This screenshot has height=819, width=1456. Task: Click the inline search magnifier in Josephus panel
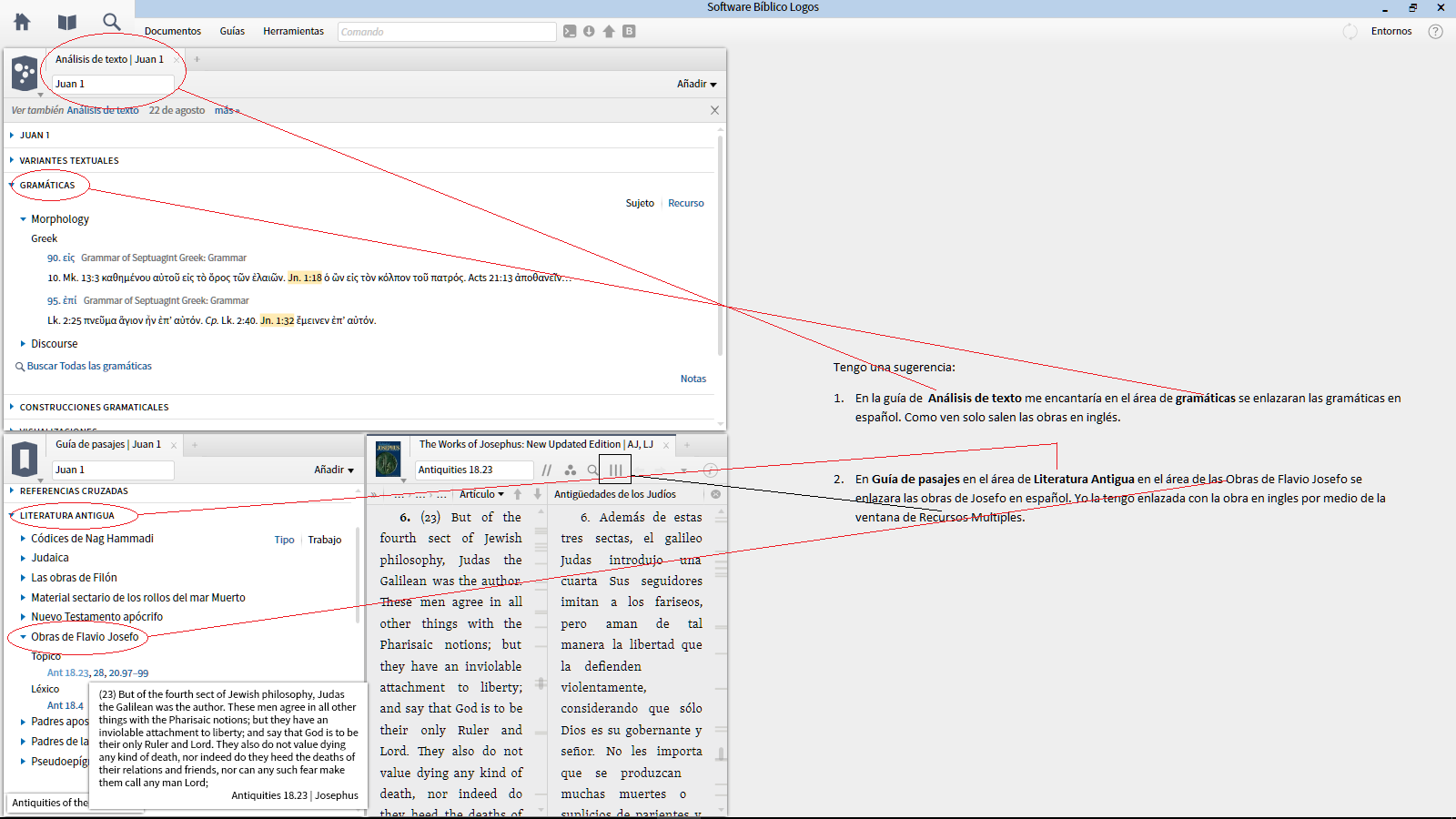click(592, 470)
